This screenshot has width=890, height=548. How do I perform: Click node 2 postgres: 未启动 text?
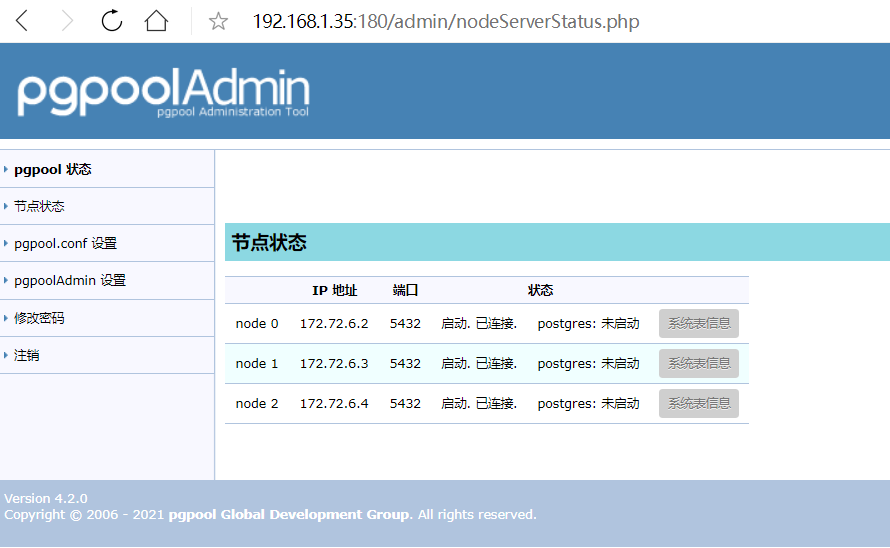tap(589, 404)
